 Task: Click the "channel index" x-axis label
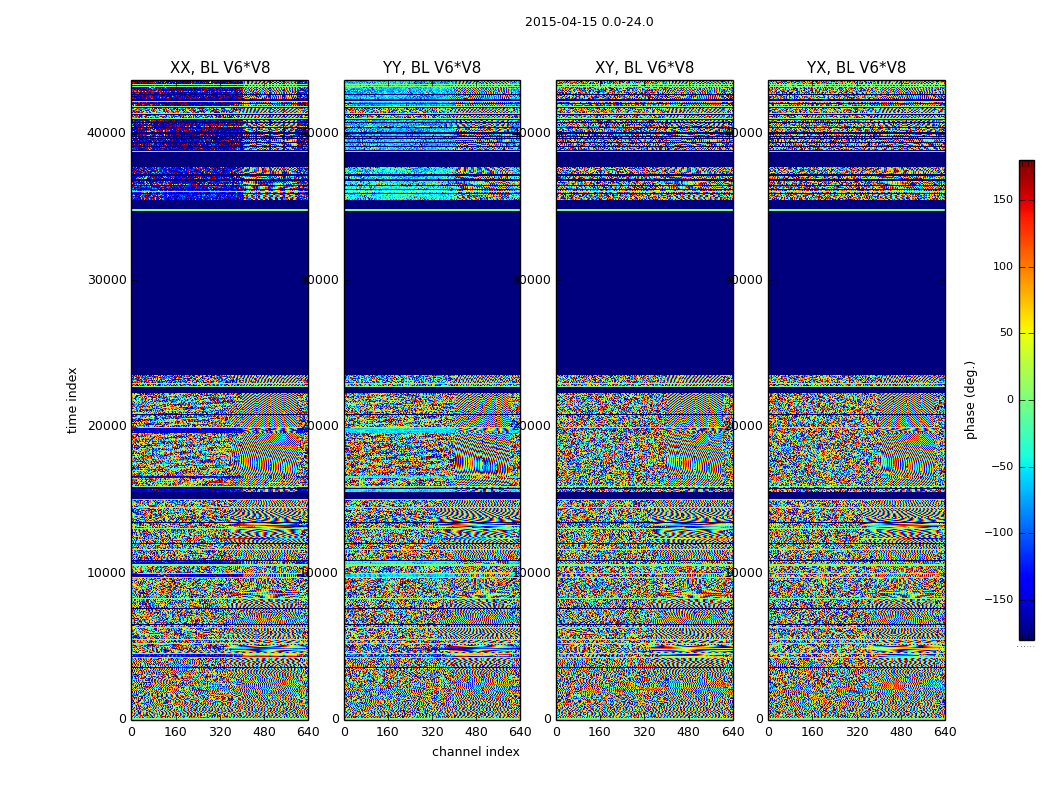(475, 752)
